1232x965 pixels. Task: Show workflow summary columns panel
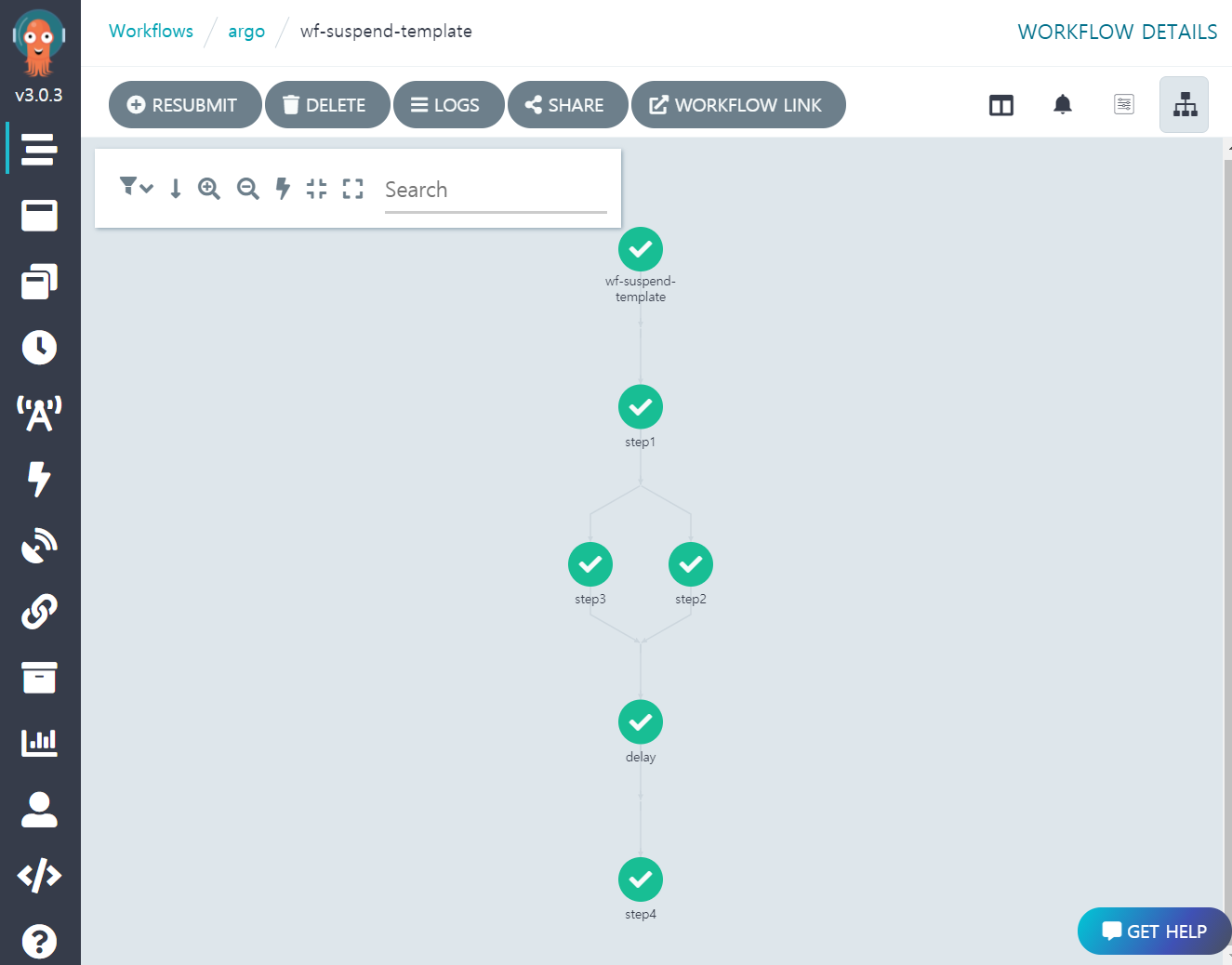pos(1001,105)
